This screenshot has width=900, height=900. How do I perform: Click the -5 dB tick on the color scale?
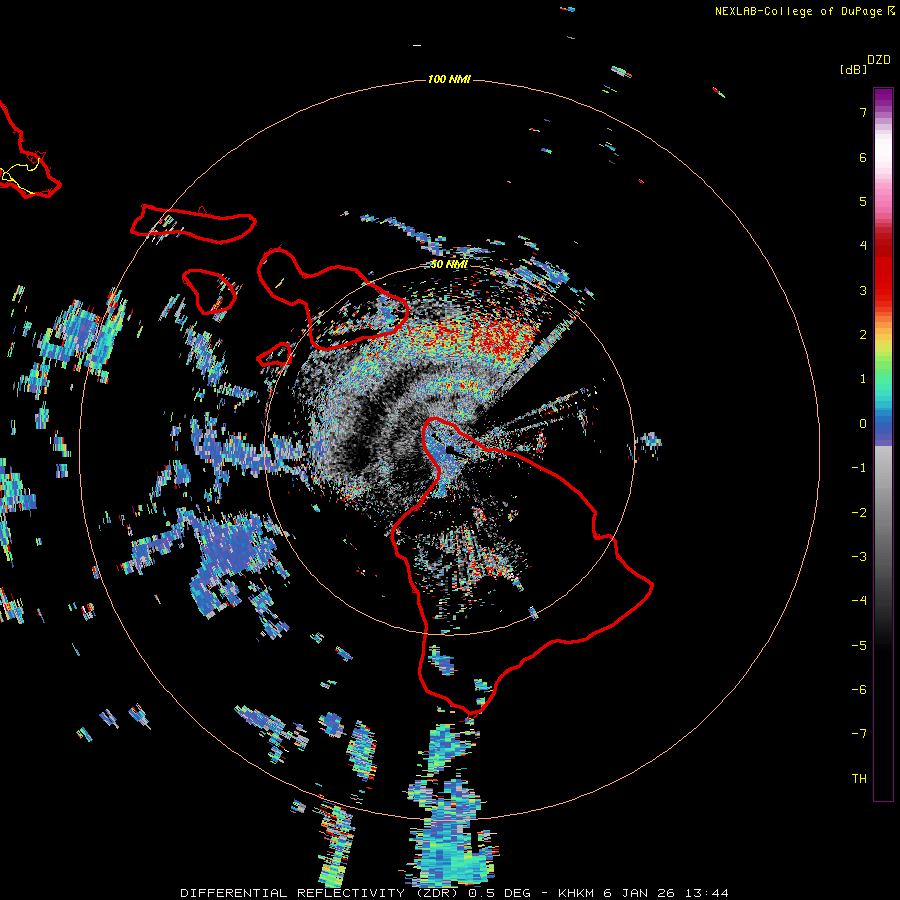(x=859, y=646)
